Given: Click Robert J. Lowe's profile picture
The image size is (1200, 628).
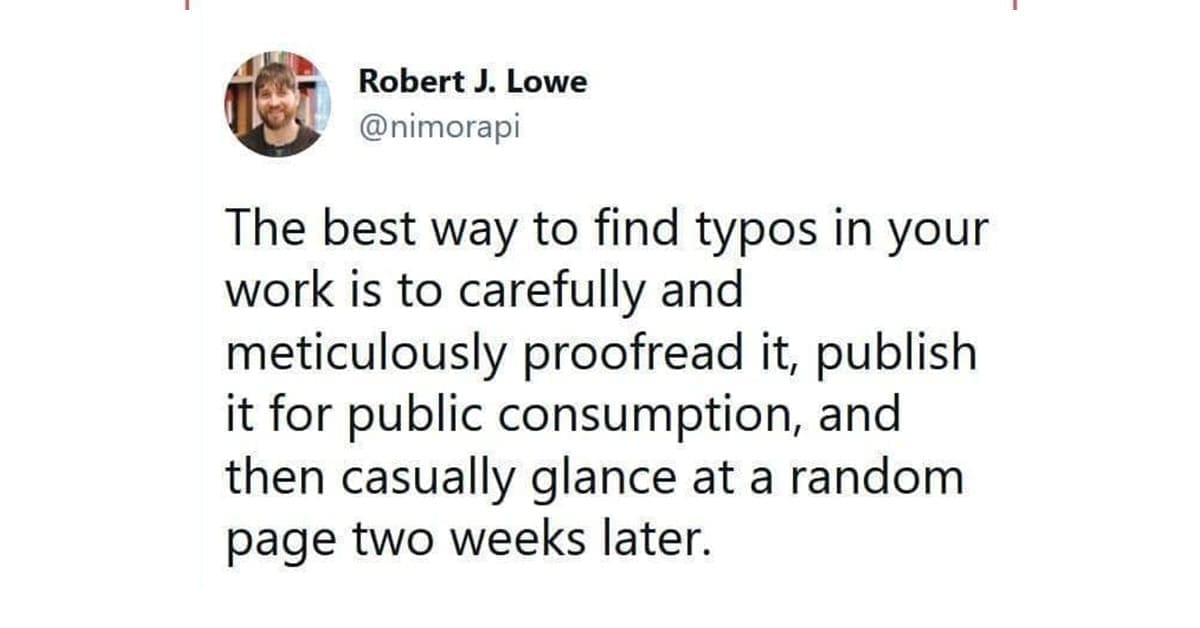Looking at the screenshot, I should [279, 104].
